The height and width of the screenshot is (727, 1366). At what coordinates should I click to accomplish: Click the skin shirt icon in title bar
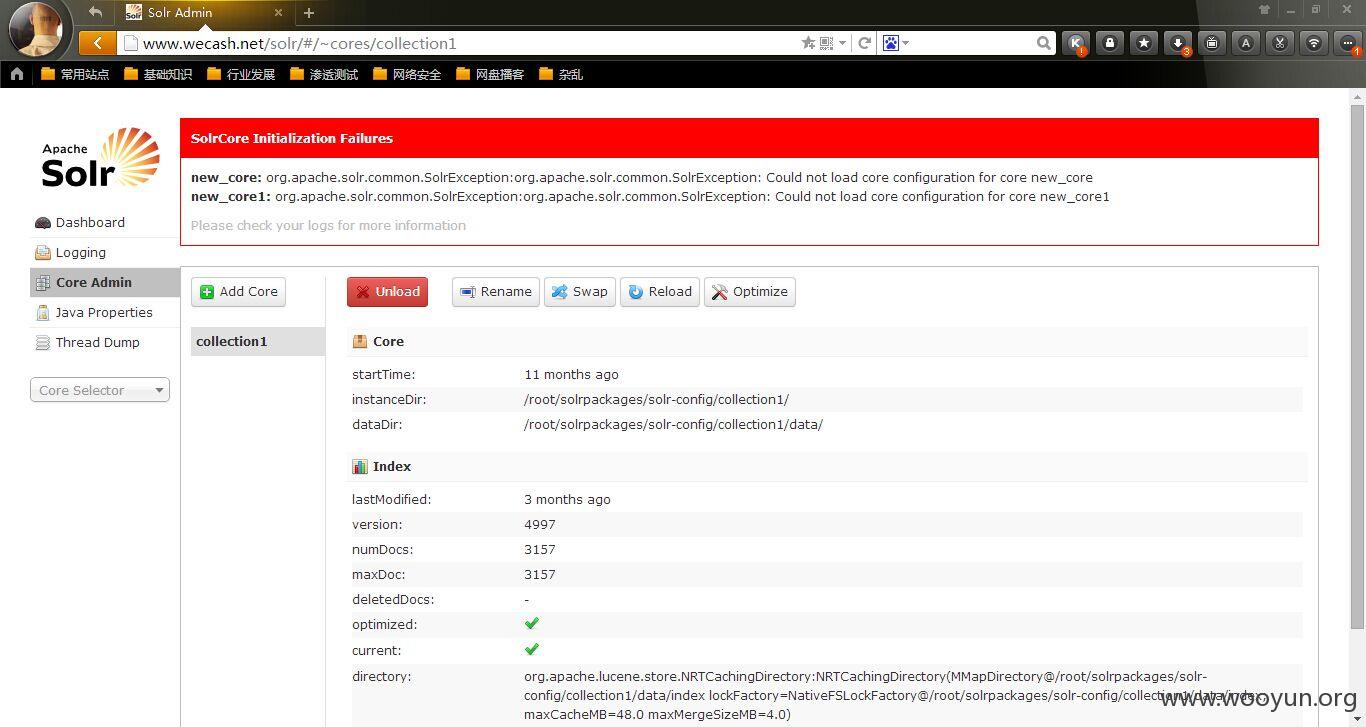1265,10
